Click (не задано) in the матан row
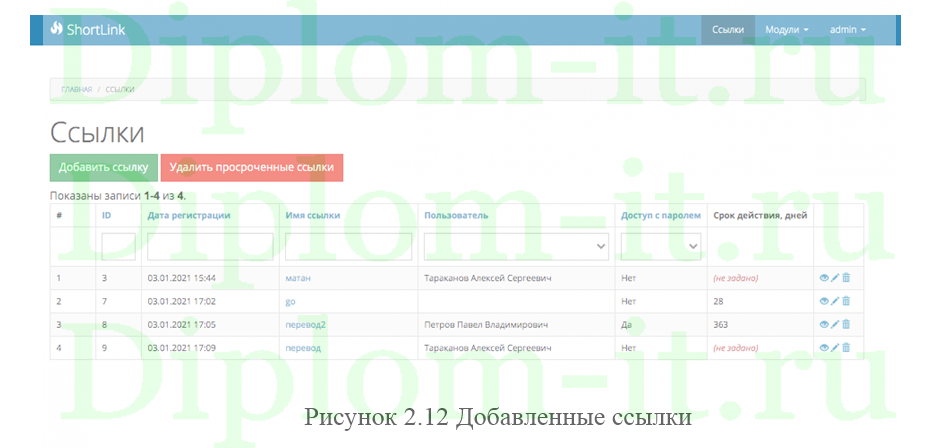The width and height of the screenshot is (932, 448). (x=736, y=278)
